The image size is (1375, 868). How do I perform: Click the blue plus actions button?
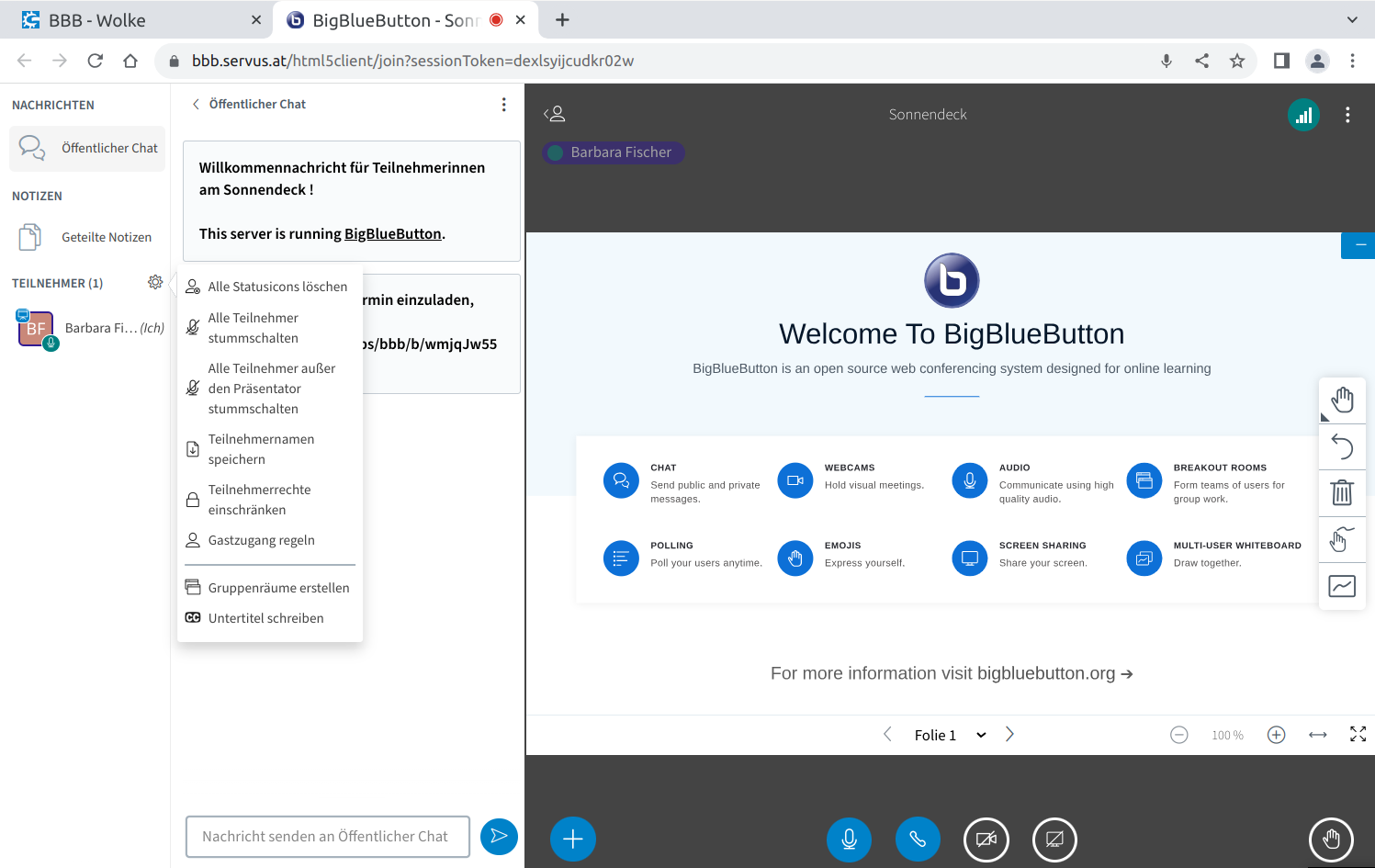click(x=572, y=839)
